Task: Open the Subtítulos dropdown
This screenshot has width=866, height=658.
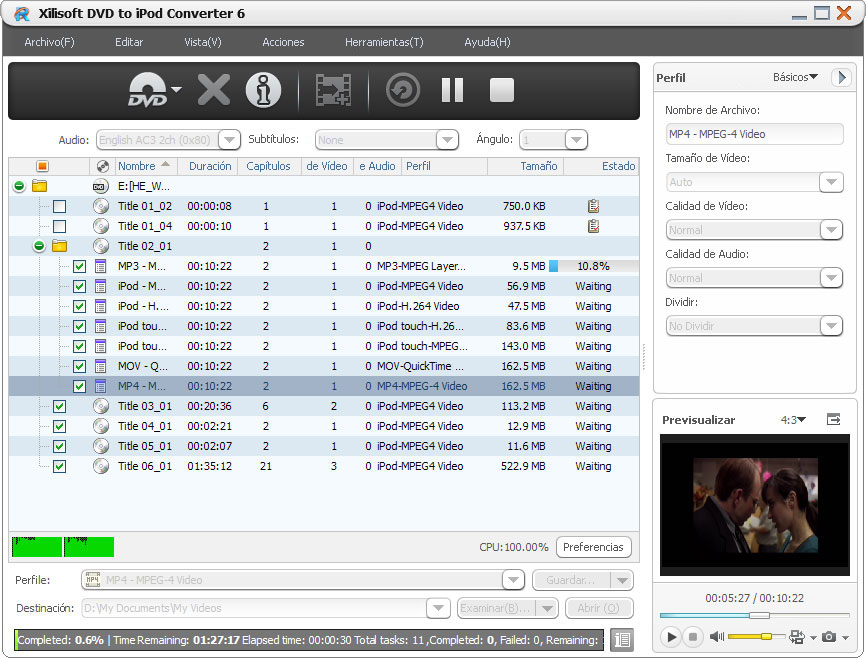Action: (x=447, y=140)
